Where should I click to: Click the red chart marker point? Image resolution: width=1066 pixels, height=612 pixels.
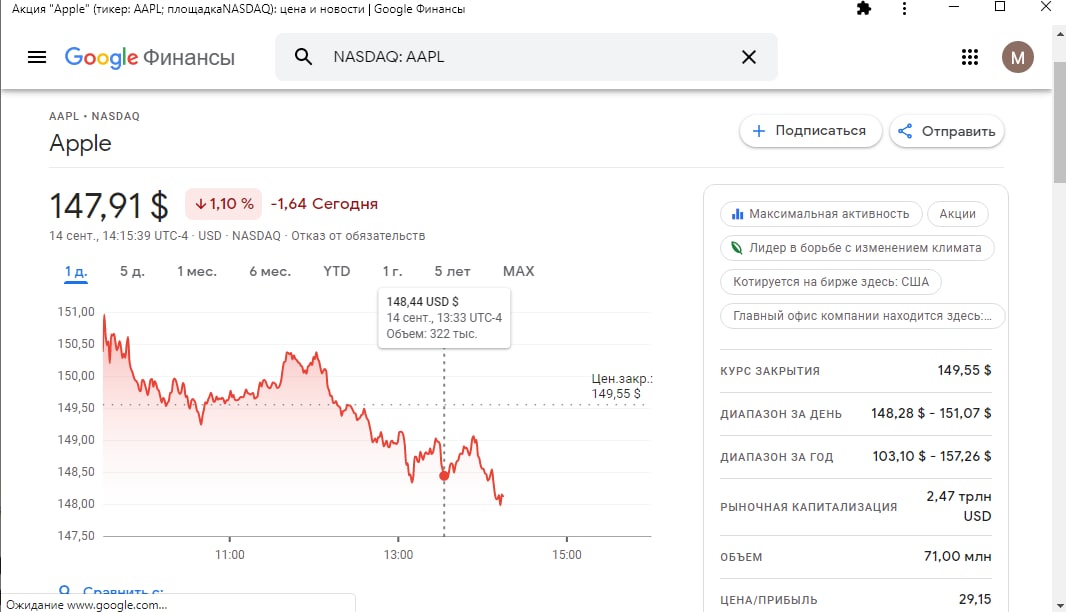[444, 476]
